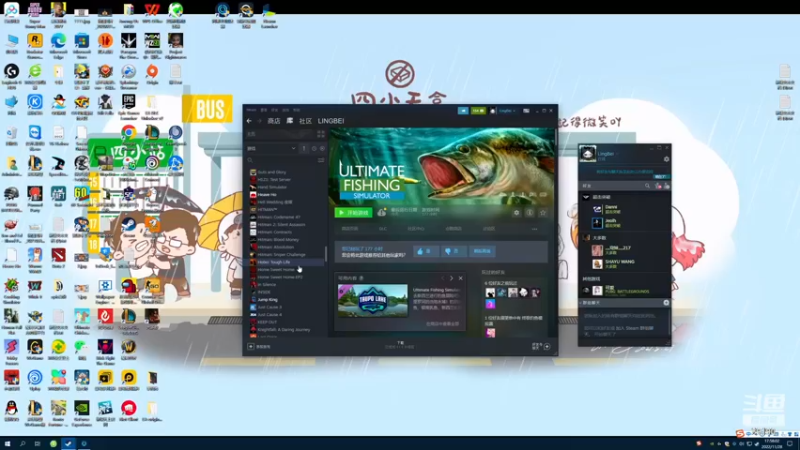
Task: Select Hobo: Tough Life in game list
Action: [x=285, y=262]
